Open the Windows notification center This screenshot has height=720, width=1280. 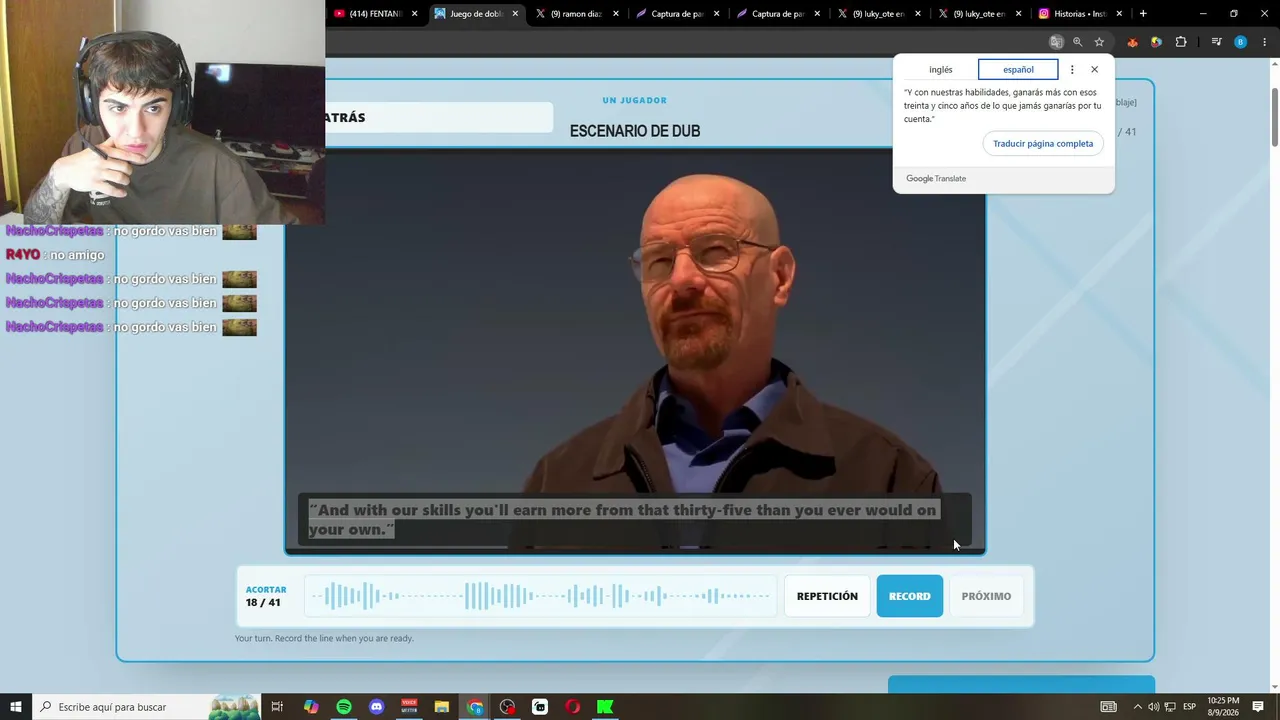[x=1259, y=707]
